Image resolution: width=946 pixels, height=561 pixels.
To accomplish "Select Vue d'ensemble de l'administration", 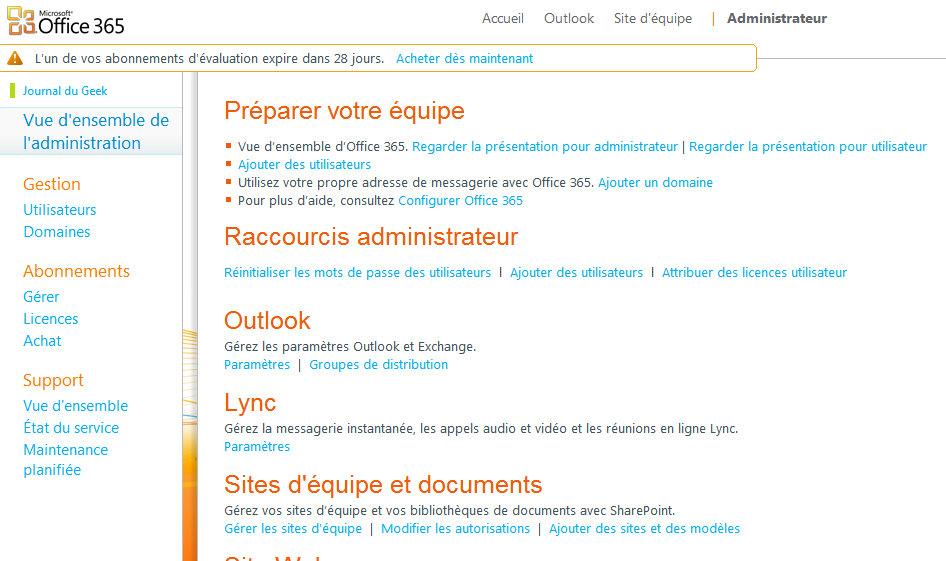I will [96, 132].
